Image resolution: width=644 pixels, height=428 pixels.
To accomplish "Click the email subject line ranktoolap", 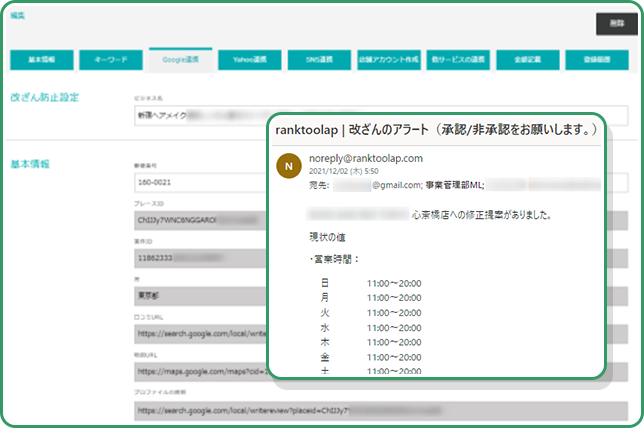I will coord(436,130).
